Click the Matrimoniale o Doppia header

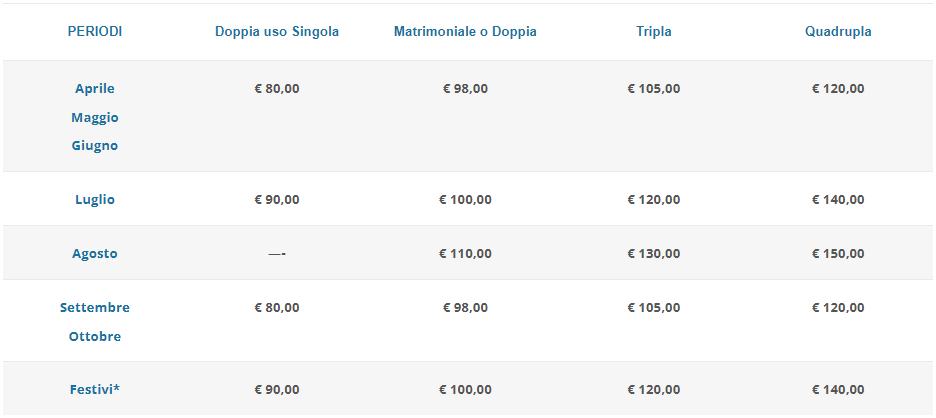(465, 32)
